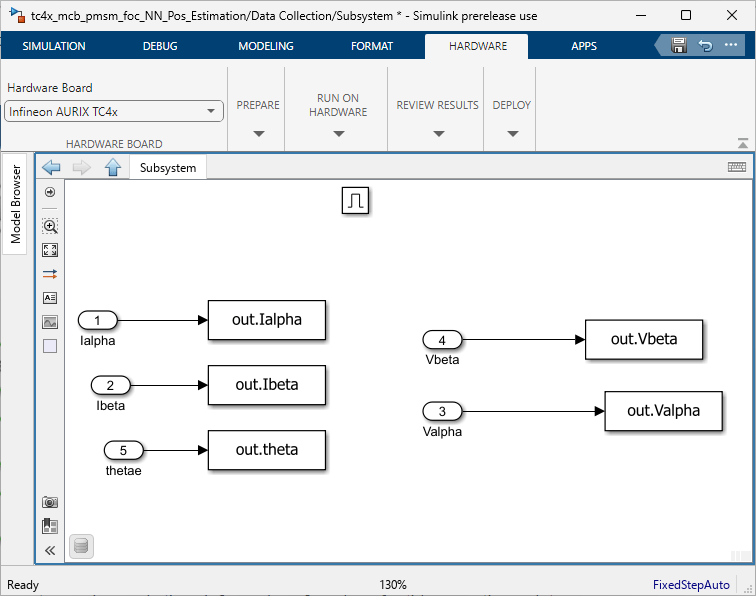Open the more options ellipsis in the toolstrip
The height and width of the screenshot is (596, 756).
click(x=731, y=45)
